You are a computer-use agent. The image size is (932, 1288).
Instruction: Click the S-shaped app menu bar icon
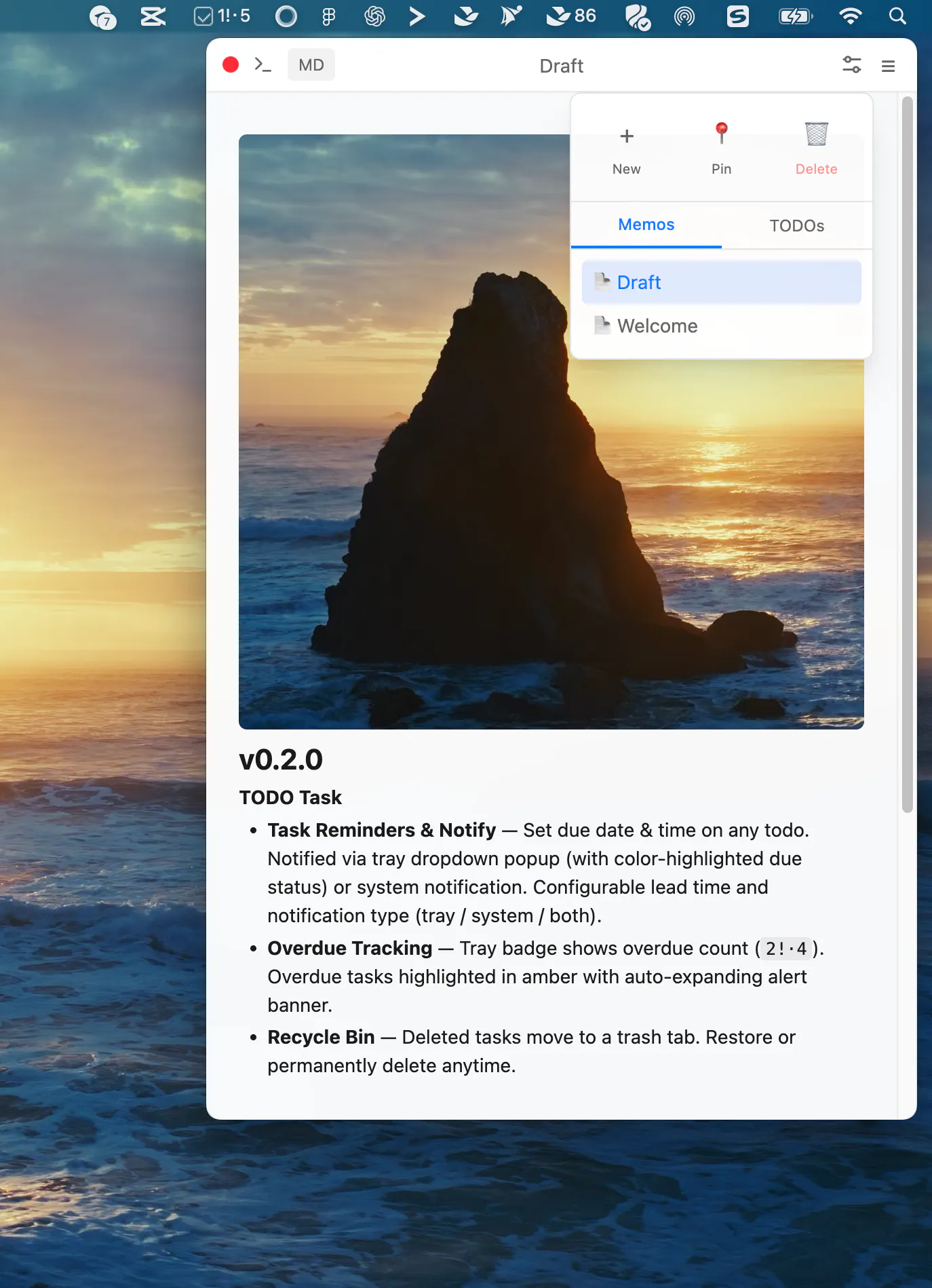pos(737,16)
